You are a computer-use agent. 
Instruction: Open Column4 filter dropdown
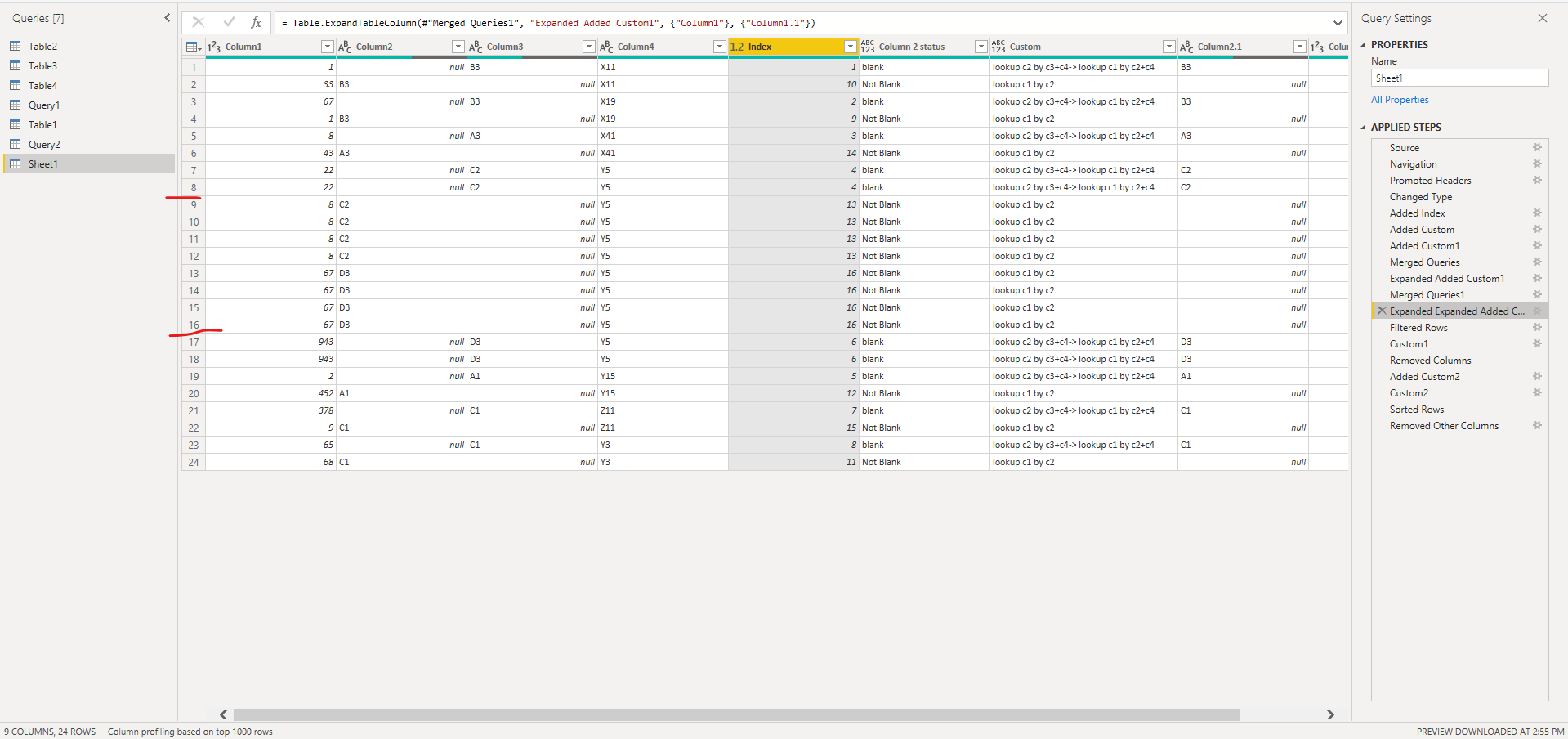[719, 47]
